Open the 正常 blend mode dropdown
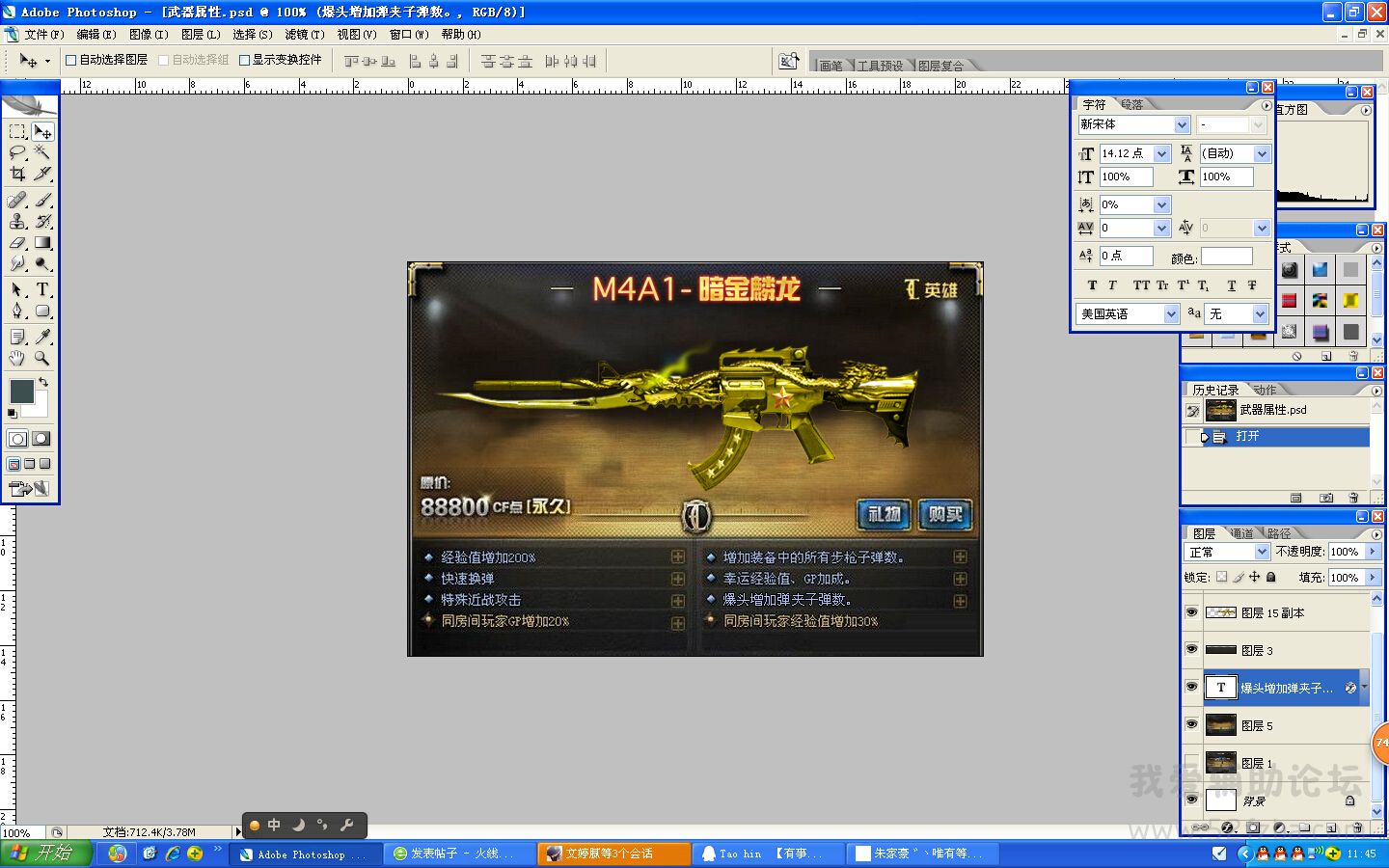1389x868 pixels. click(x=1262, y=552)
